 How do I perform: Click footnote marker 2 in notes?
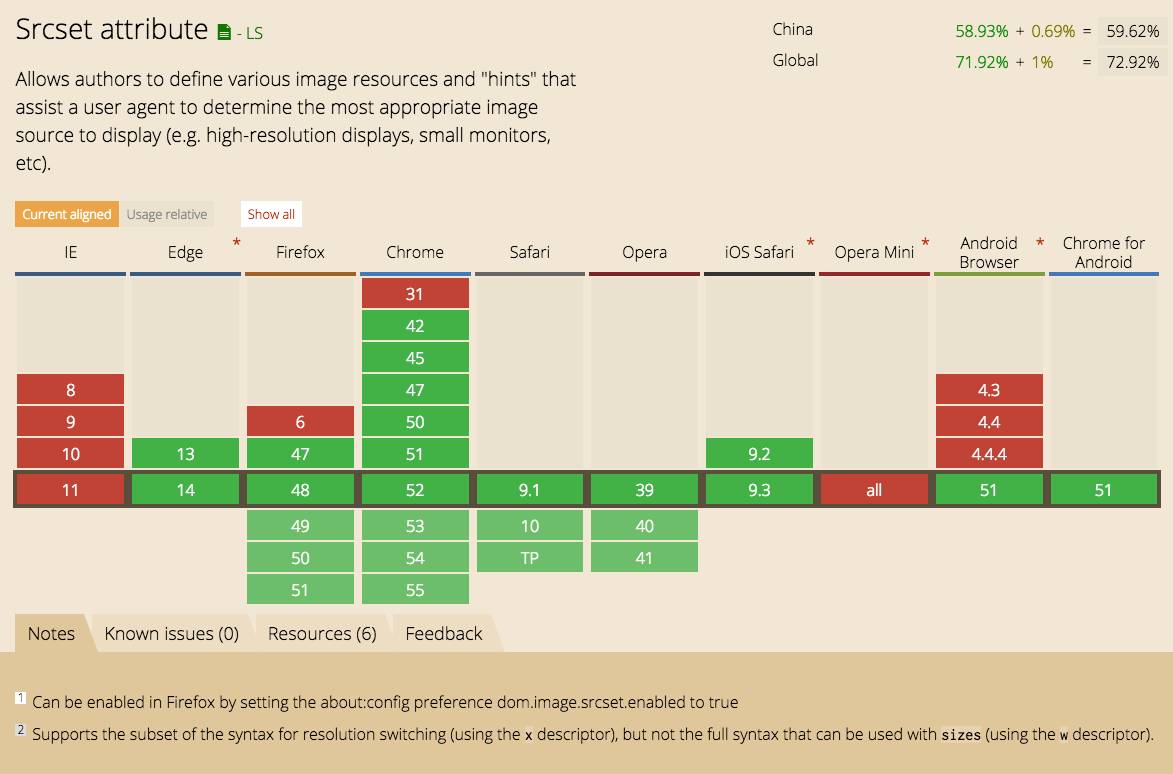tap(20, 729)
